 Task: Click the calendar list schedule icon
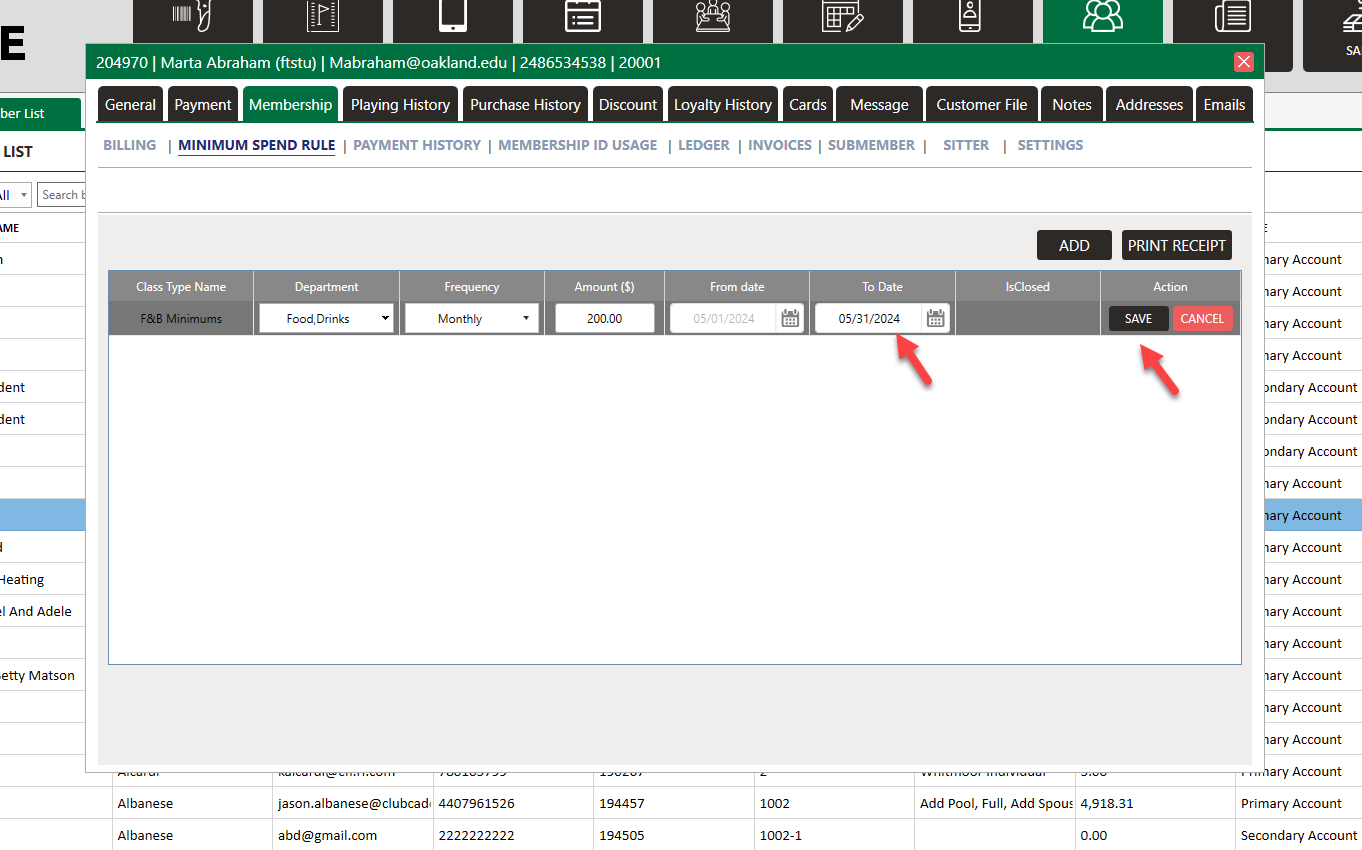click(582, 18)
